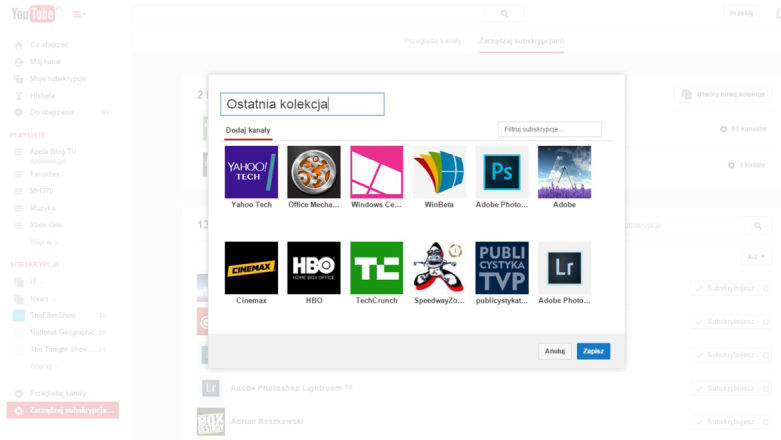Click the Prześlij upload button

741,13
